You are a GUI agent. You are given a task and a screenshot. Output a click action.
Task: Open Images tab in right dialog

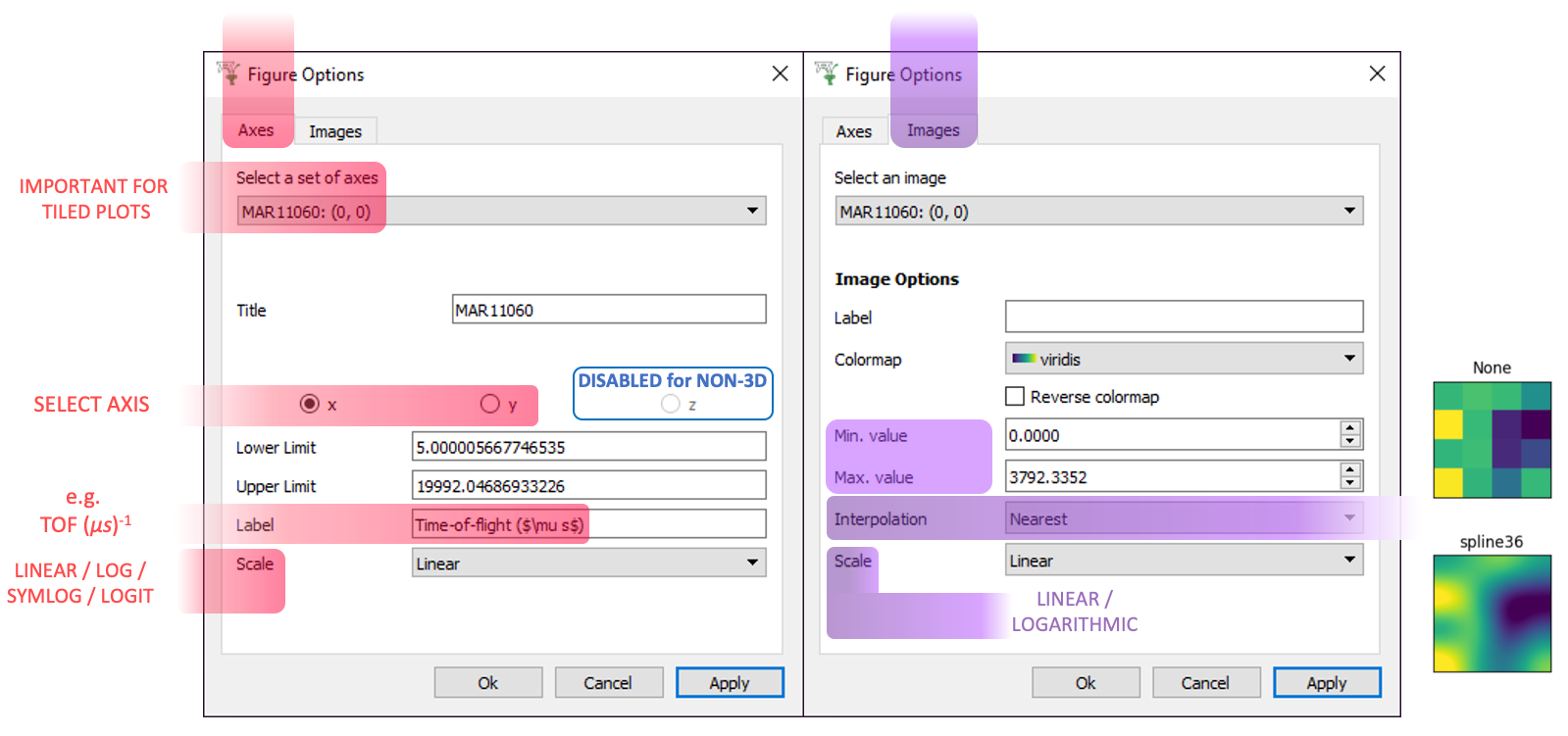934,130
